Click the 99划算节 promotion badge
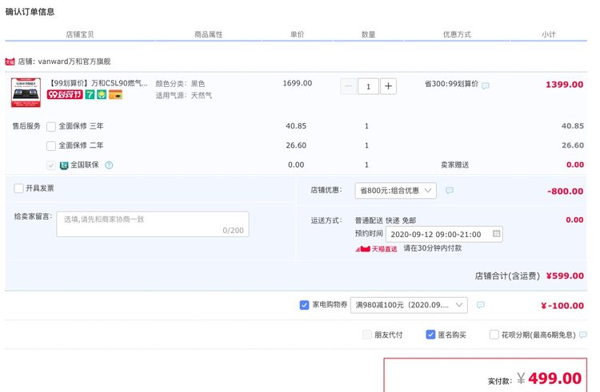 65,95
